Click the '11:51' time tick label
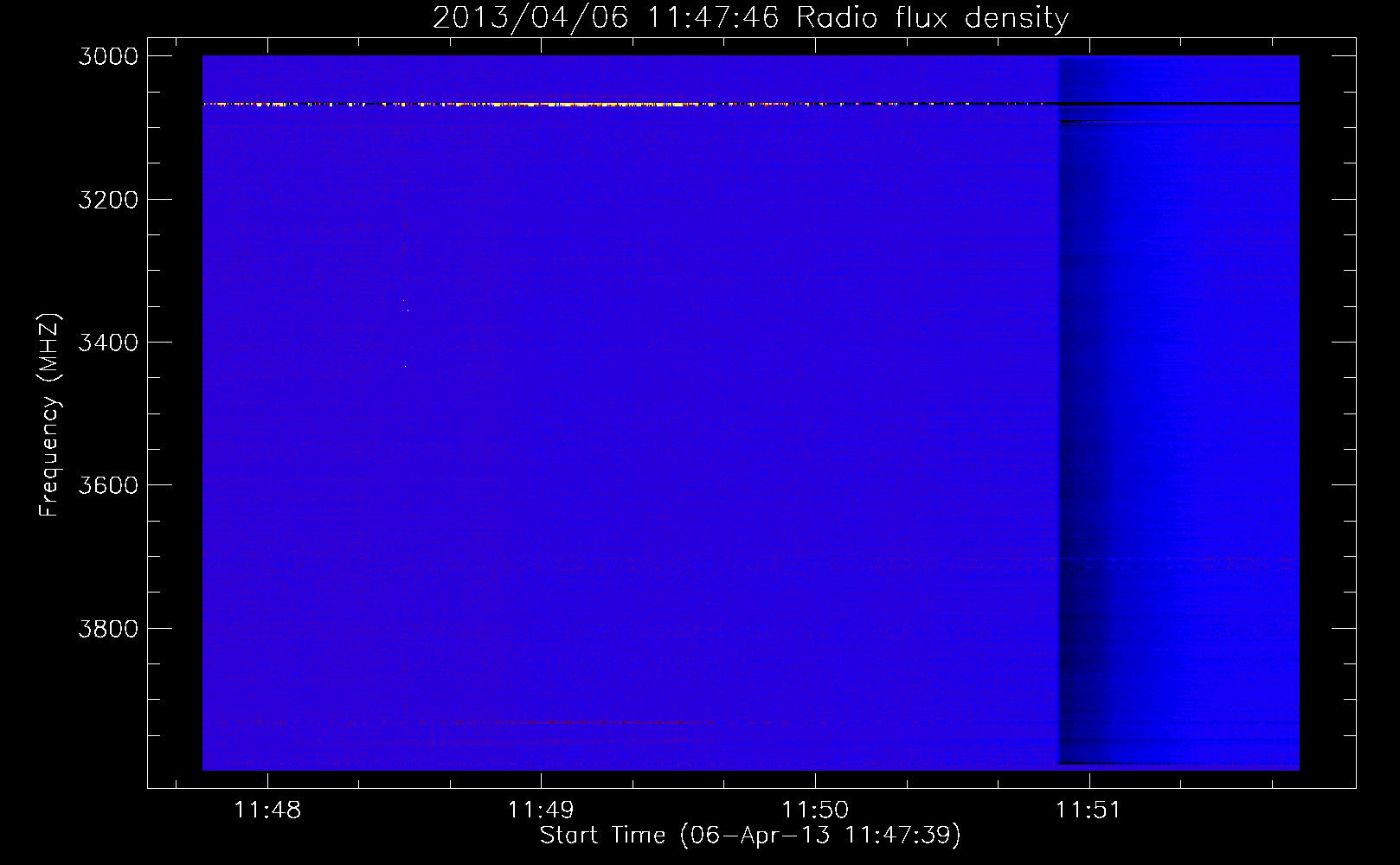 [x=1089, y=811]
